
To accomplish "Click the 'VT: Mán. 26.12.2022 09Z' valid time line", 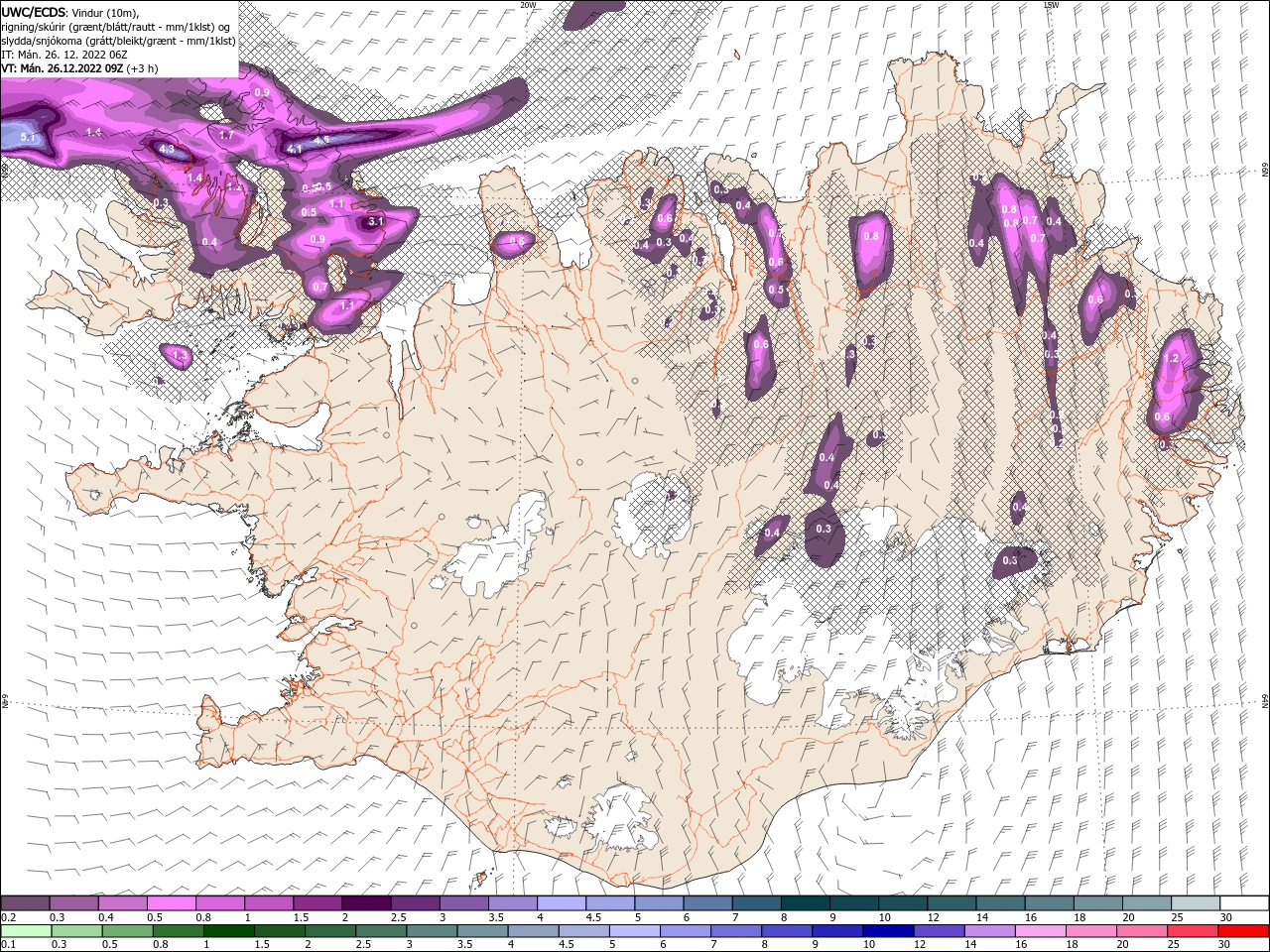I will pos(63,67).
